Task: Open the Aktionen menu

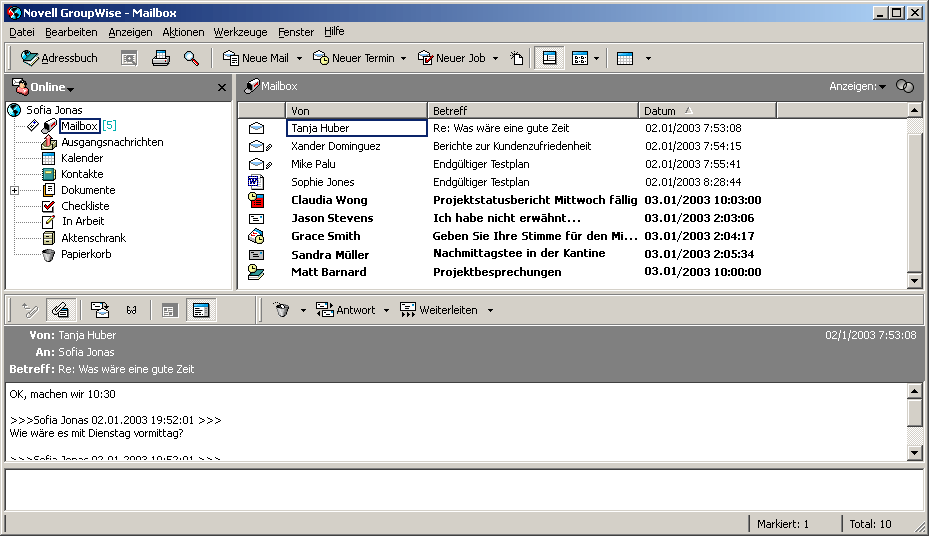Action: click(183, 32)
